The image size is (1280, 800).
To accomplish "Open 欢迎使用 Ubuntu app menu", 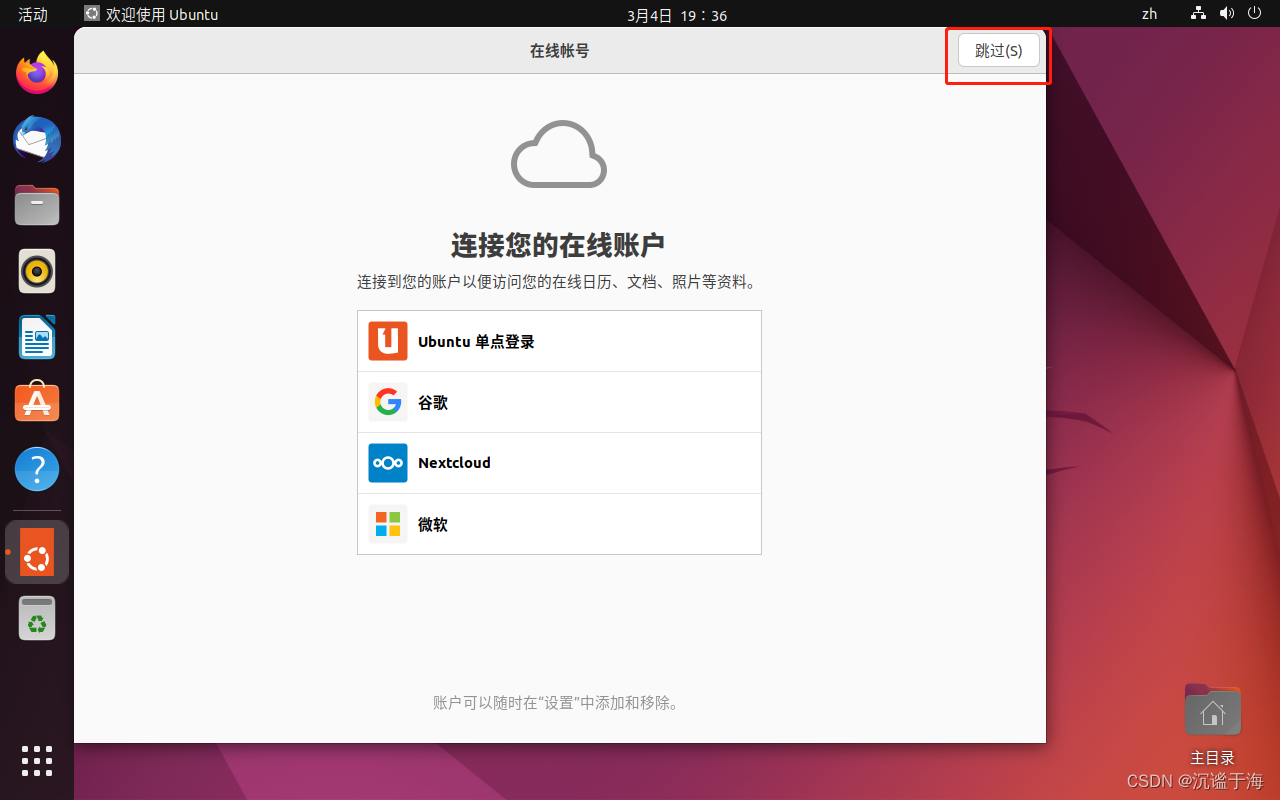I will (151, 14).
